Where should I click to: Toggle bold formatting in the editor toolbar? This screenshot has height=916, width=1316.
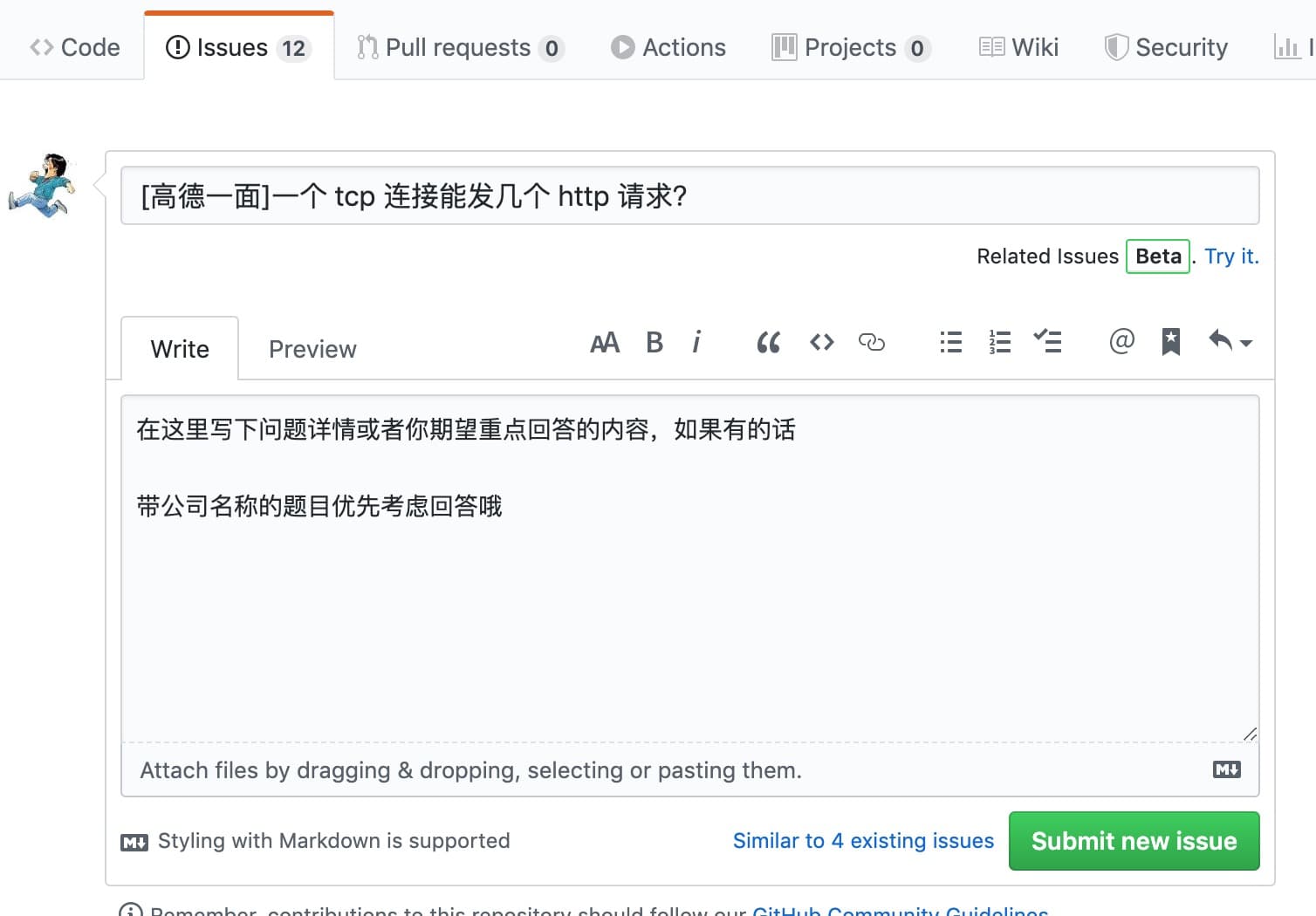654,343
